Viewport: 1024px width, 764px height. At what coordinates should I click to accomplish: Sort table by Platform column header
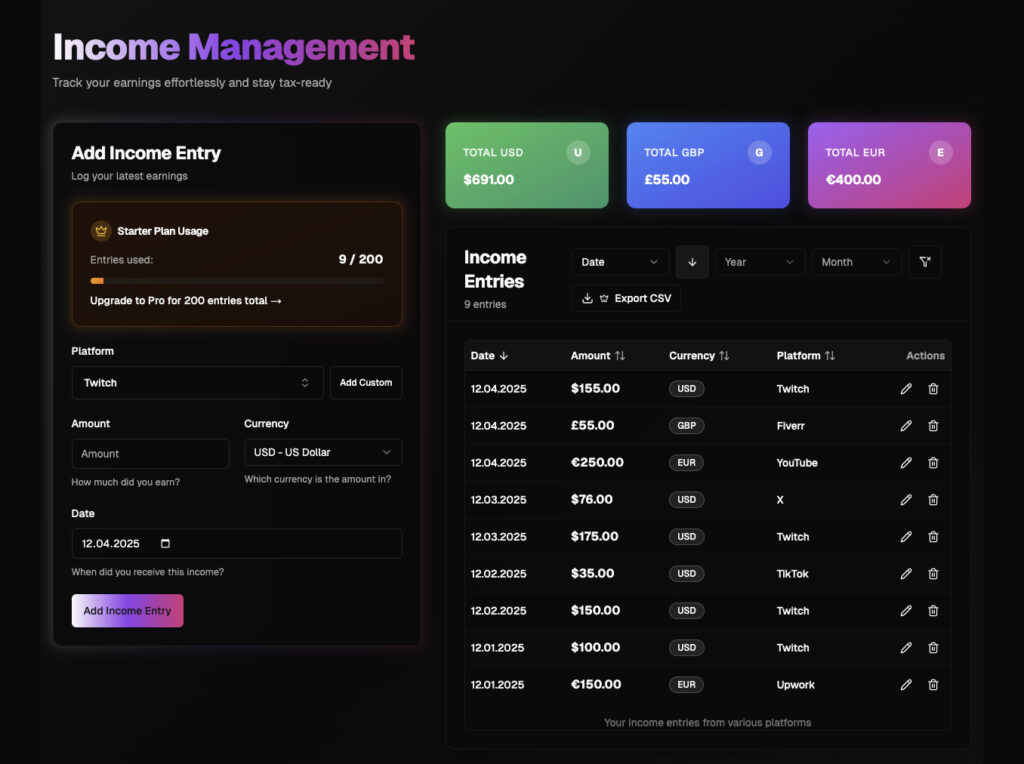(x=805, y=356)
